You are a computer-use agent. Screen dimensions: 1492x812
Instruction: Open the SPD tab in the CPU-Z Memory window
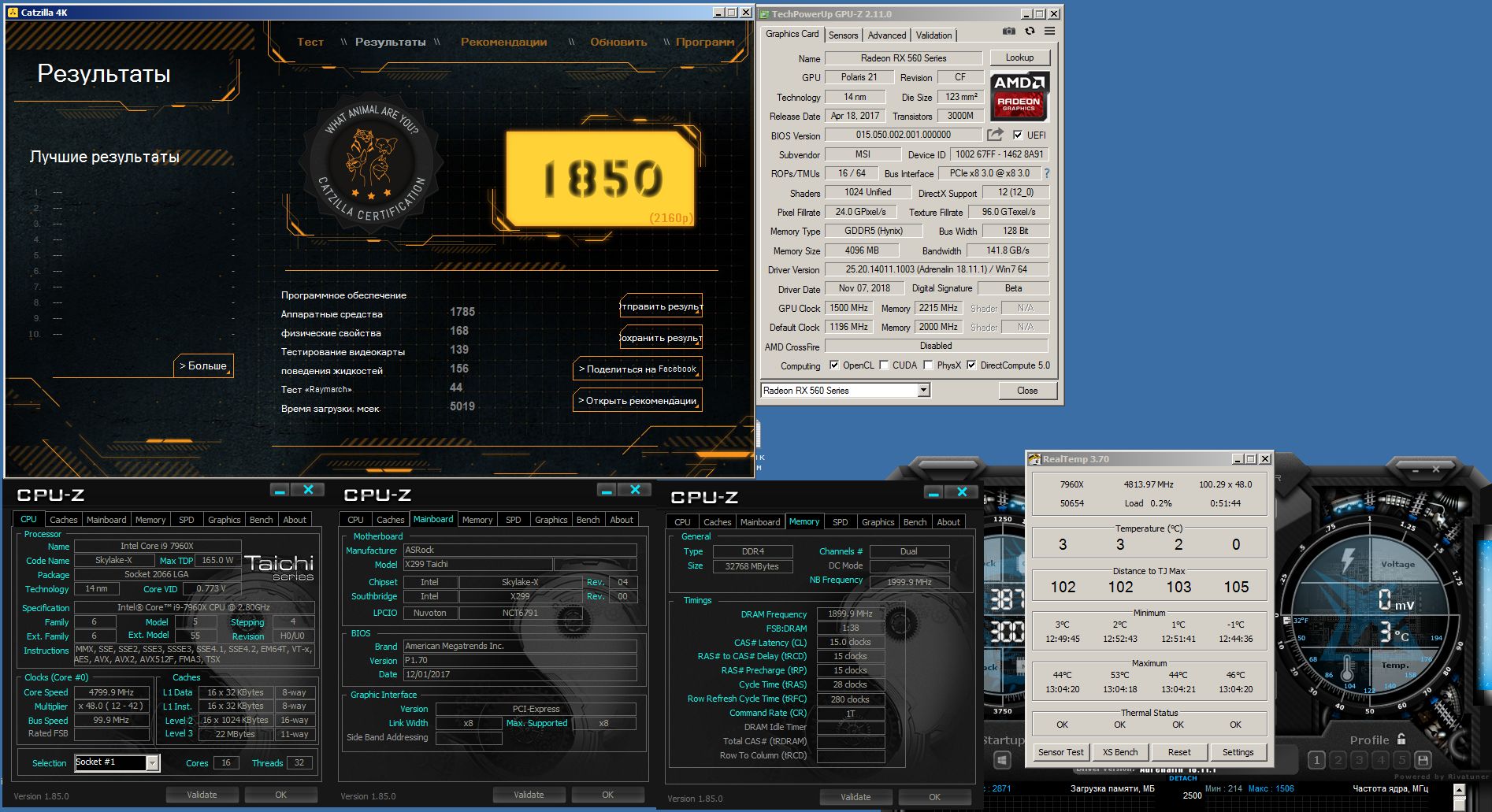(x=841, y=522)
